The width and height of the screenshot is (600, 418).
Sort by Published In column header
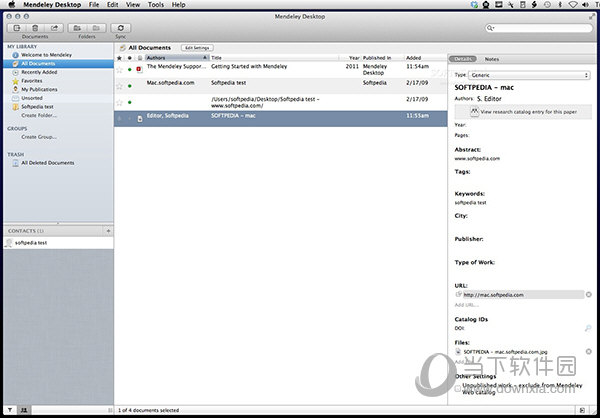383,58
